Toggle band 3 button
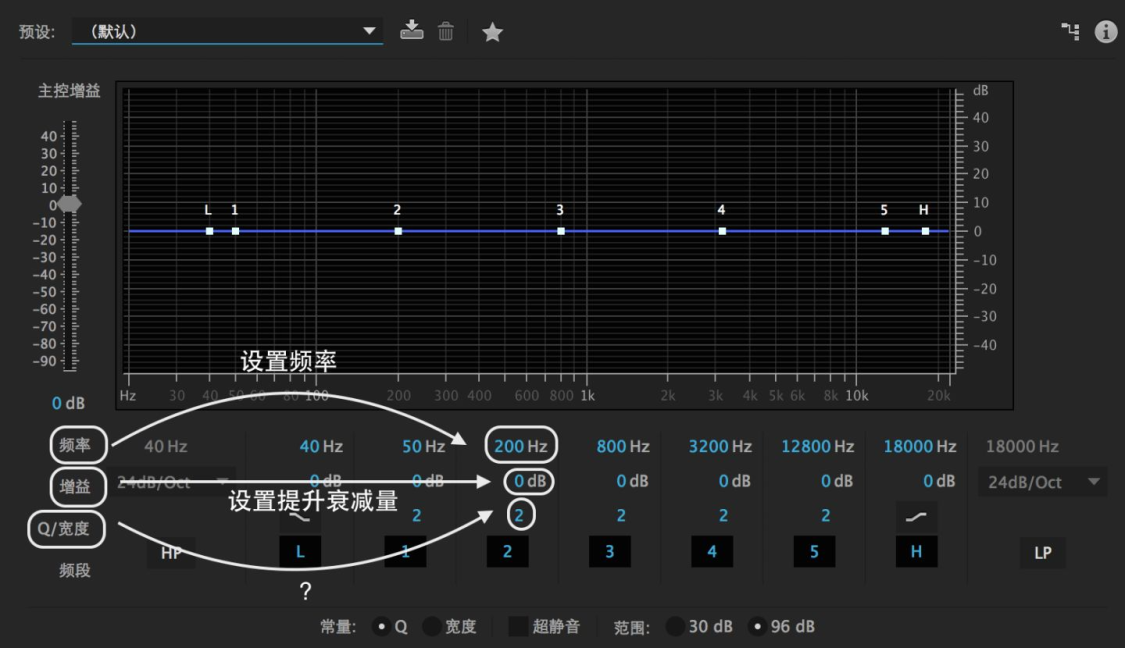Screen dimensions: 1125x648 click(x=609, y=552)
